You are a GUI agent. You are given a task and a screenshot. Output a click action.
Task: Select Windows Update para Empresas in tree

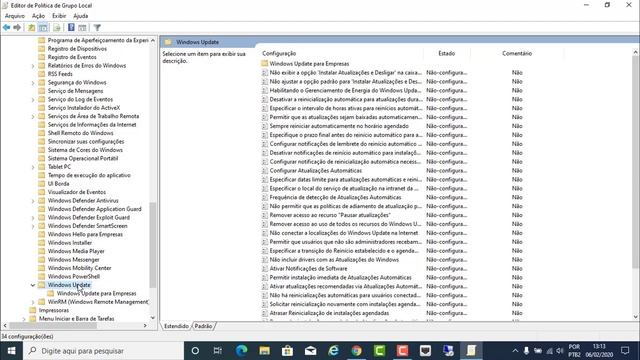(96, 293)
